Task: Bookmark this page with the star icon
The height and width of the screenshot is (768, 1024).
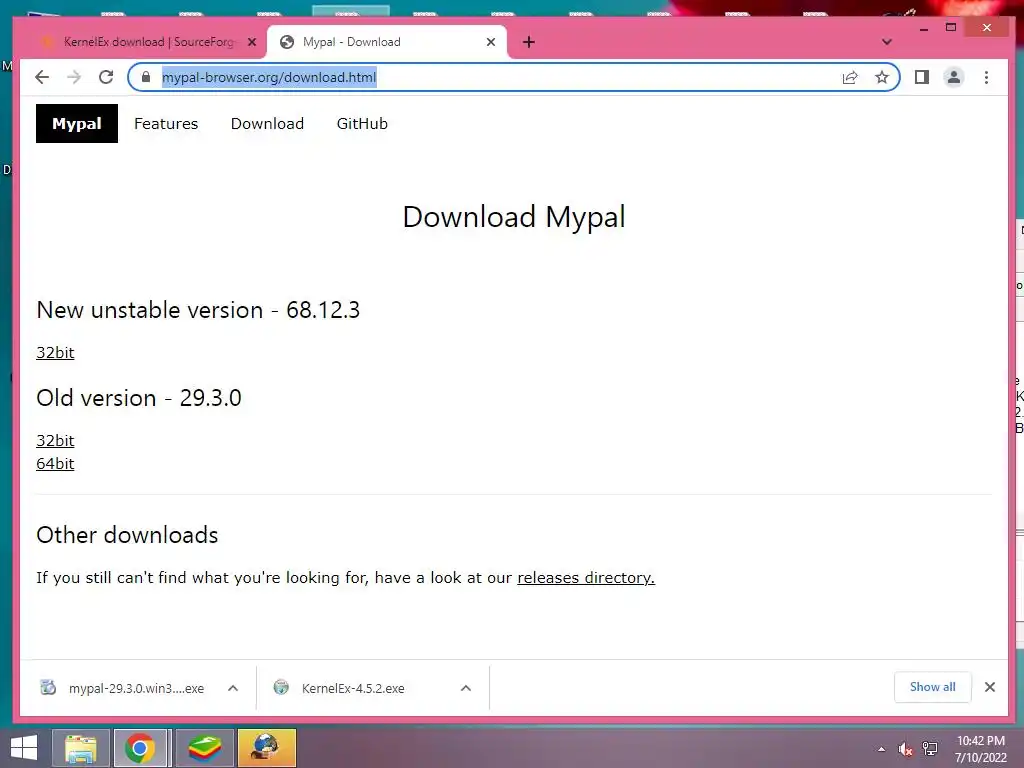Action: 882,78
